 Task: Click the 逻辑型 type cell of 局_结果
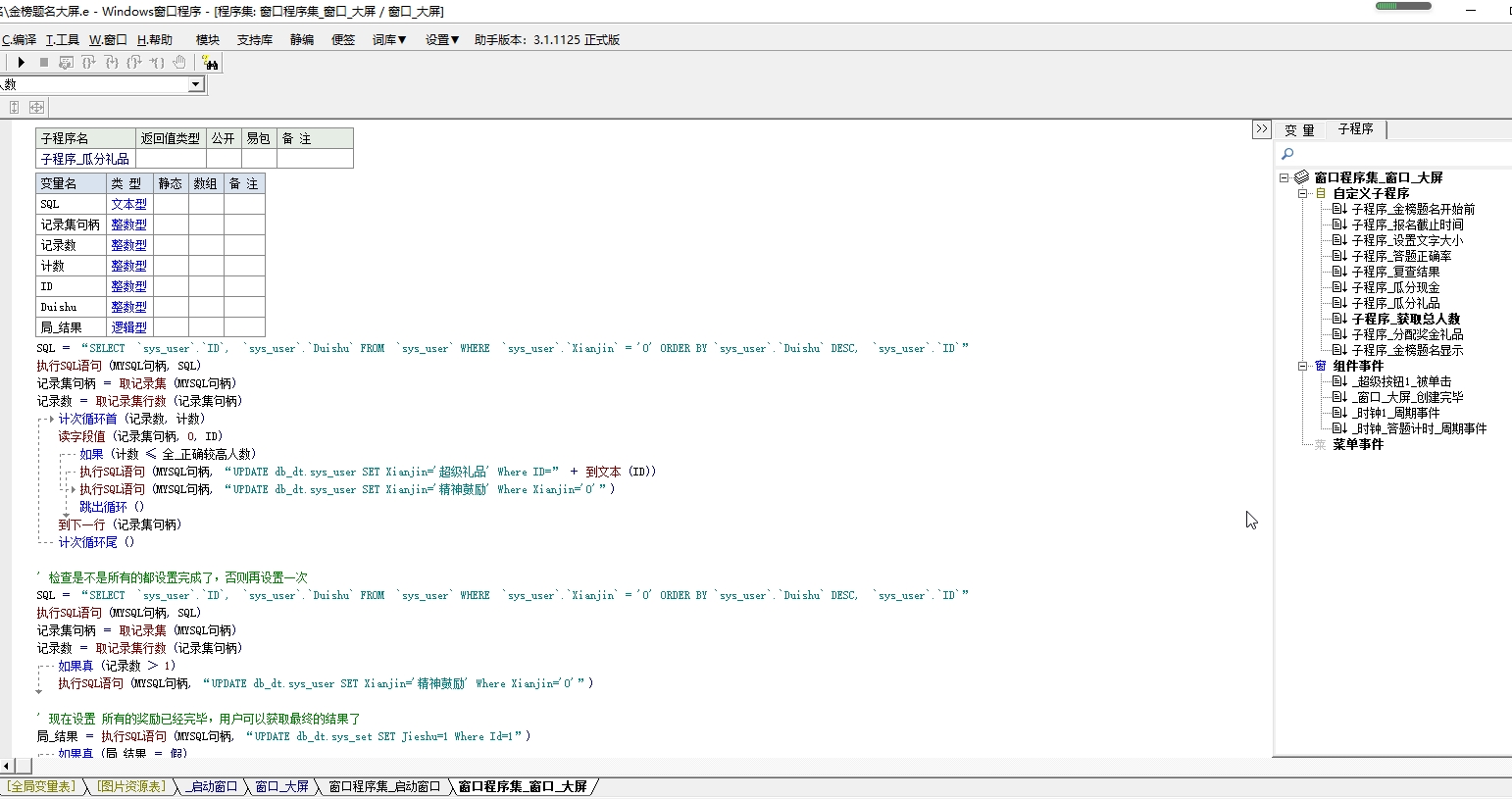coord(129,327)
